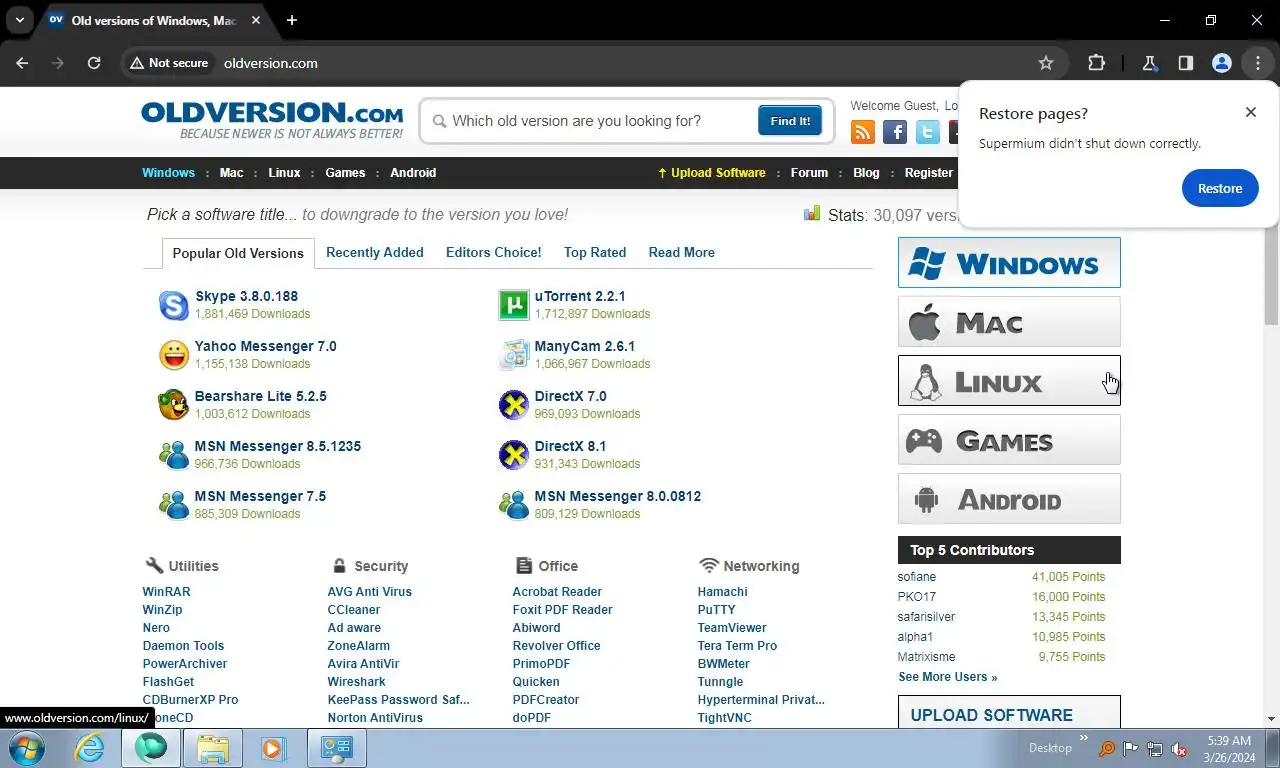Open the browser three-dot menu
Viewport: 1280px width, 768px height.
tap(1258, 63)
